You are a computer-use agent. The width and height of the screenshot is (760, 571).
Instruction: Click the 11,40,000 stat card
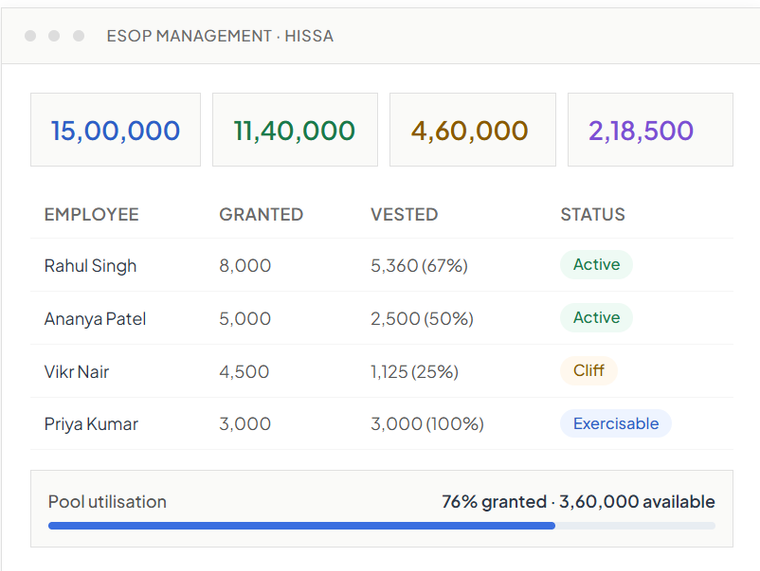point(295,130)
